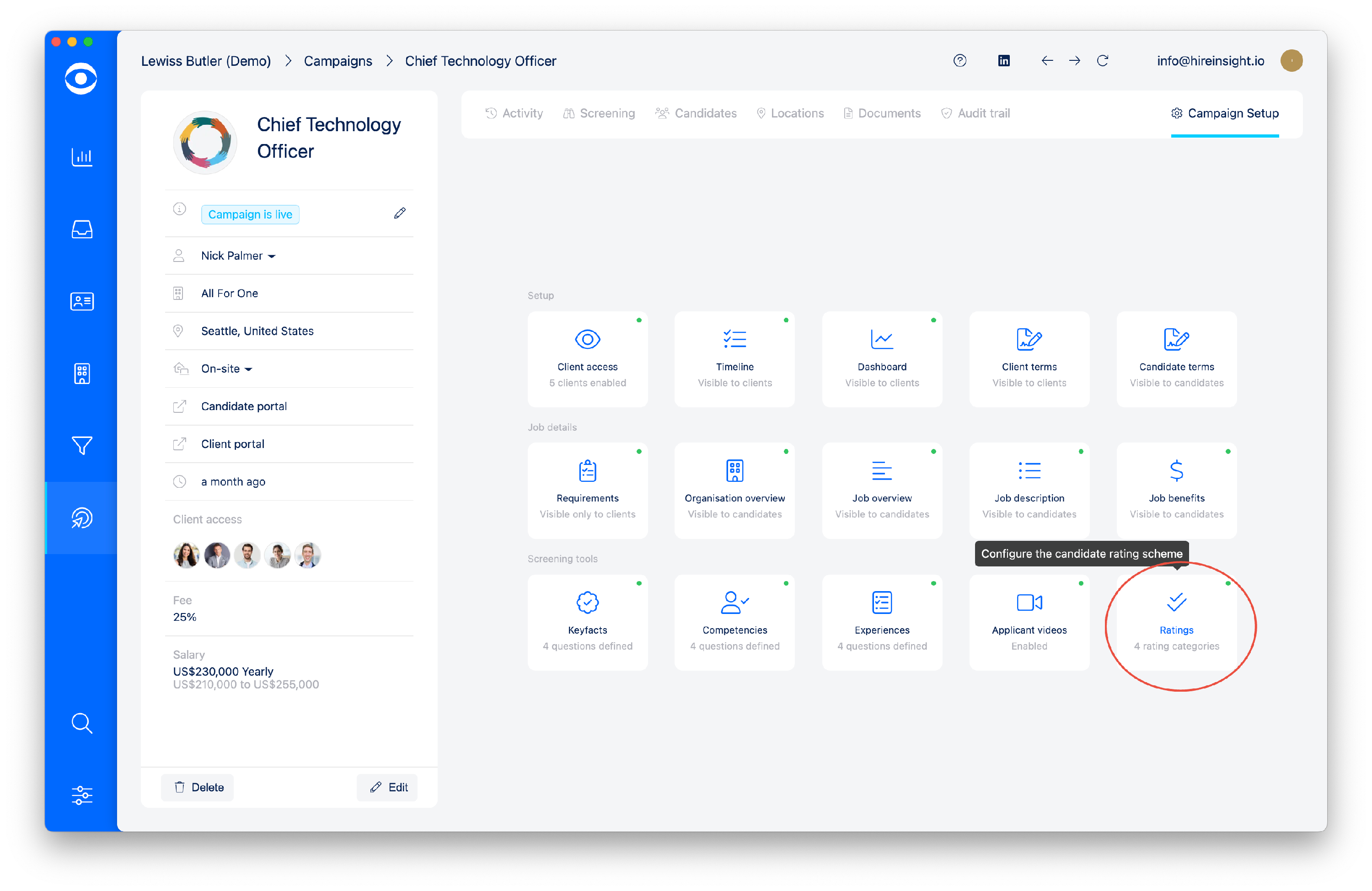The height and width of the screenshot is (891, 1372).
Task: Open the Candidate portal link
Action: pos(244,406)
